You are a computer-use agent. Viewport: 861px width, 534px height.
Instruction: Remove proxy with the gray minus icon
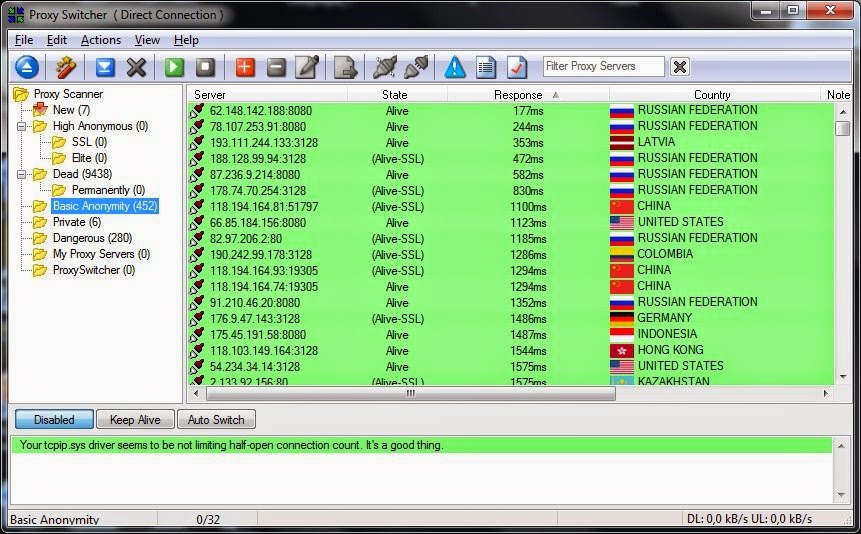(x=276, y=67)
